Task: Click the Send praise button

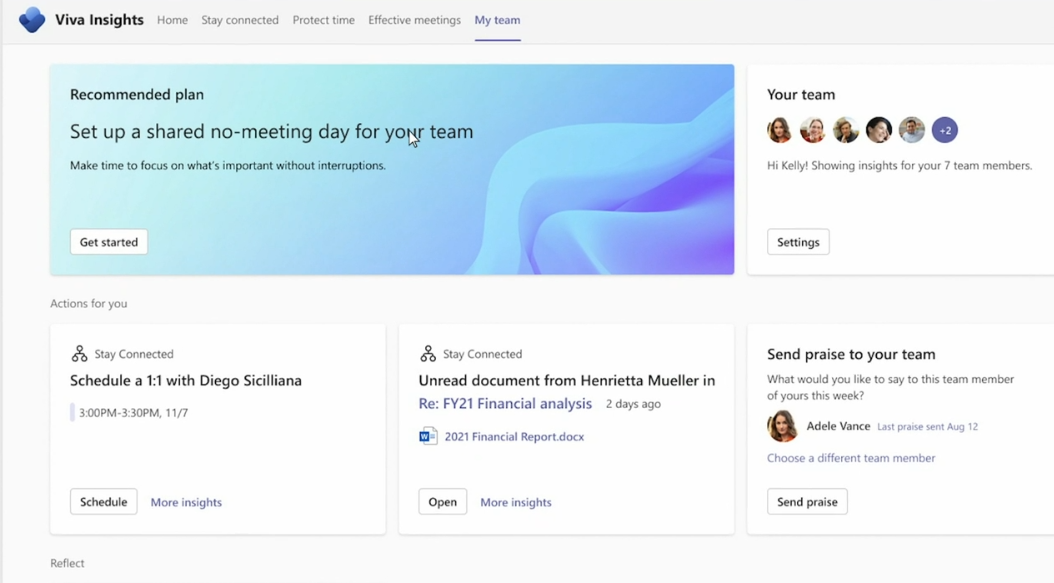Action: tap(807, 502)
